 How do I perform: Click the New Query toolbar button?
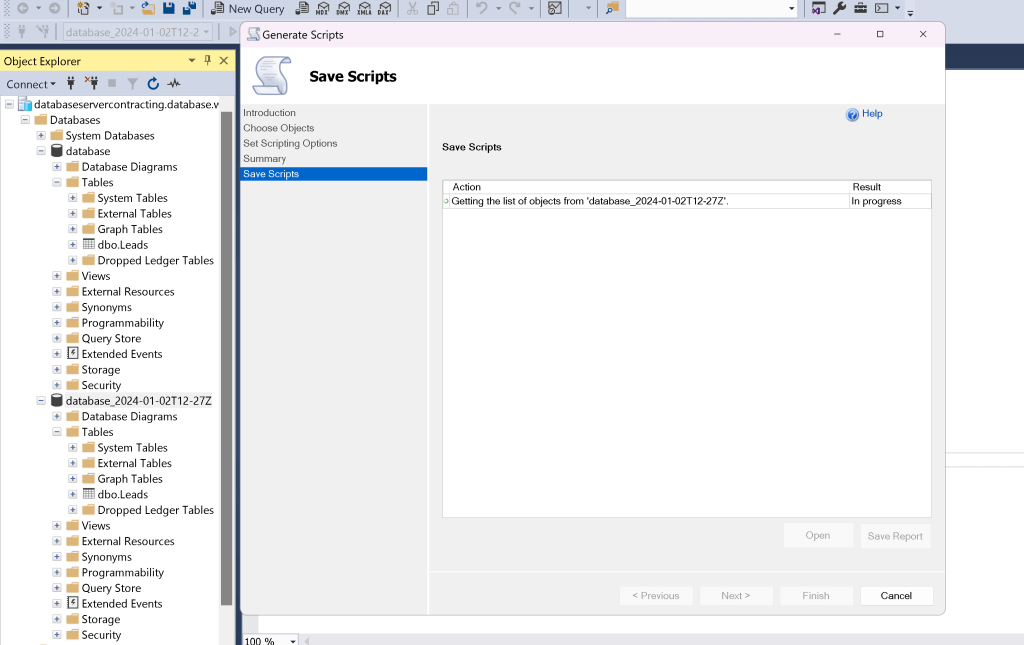coord(248,8)
